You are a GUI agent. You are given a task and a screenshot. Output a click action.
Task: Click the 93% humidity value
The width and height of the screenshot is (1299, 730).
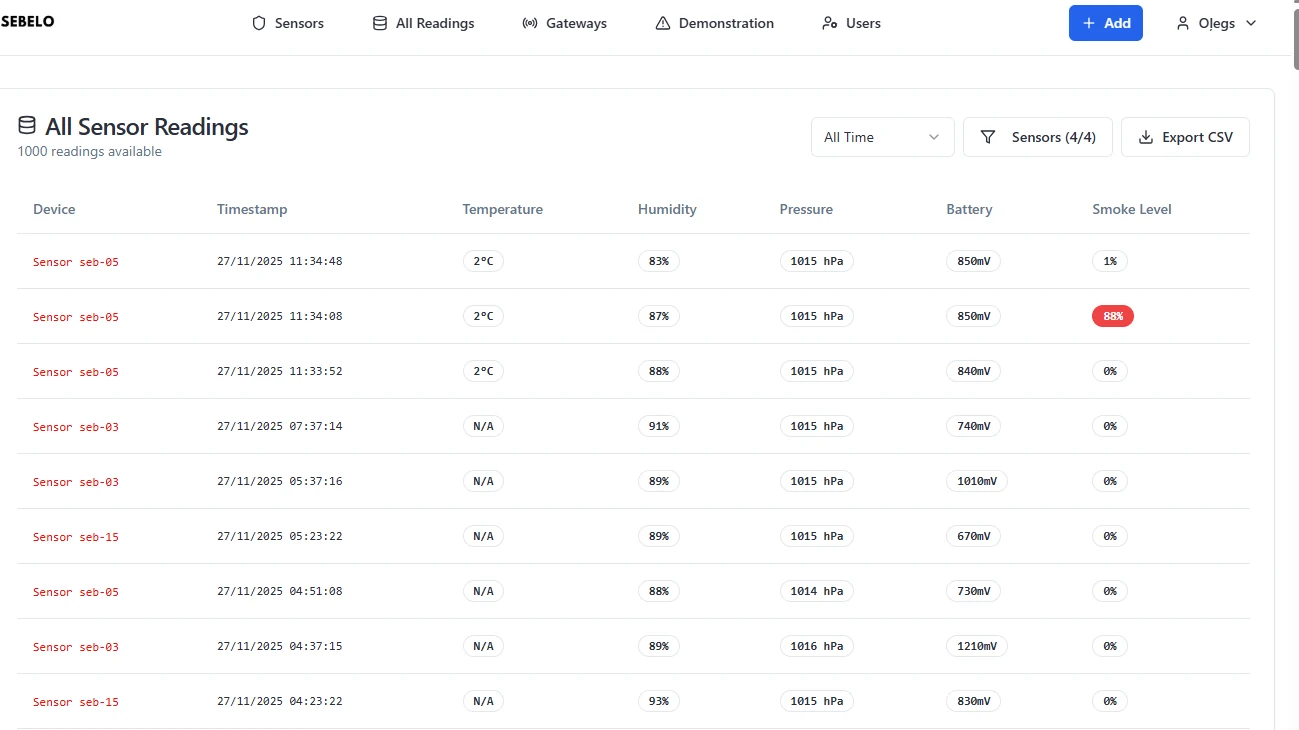click(x=658, y=701)
